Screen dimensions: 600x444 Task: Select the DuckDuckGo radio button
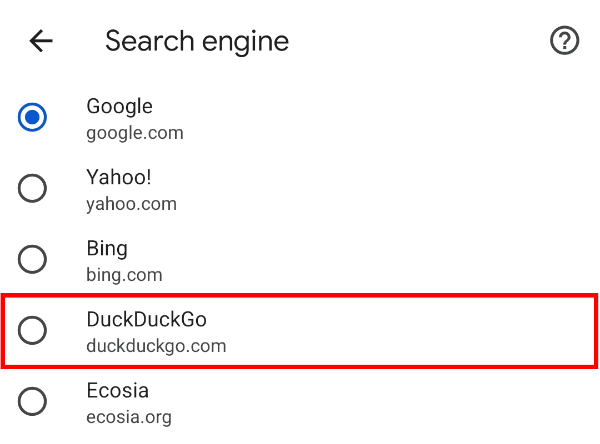tap(33, 330)
